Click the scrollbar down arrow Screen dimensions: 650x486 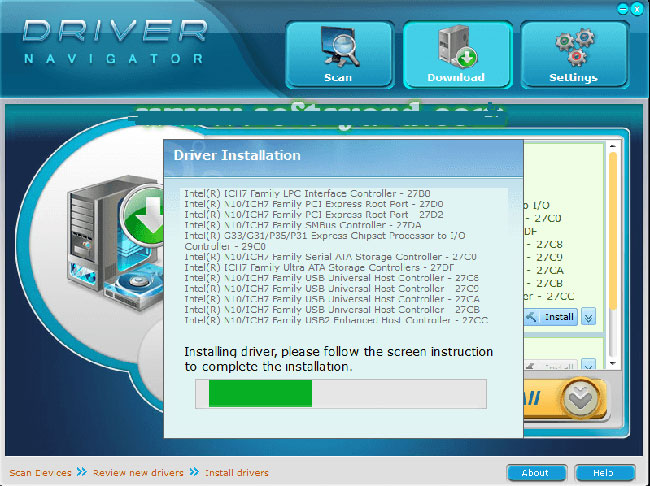click(613, 364)
